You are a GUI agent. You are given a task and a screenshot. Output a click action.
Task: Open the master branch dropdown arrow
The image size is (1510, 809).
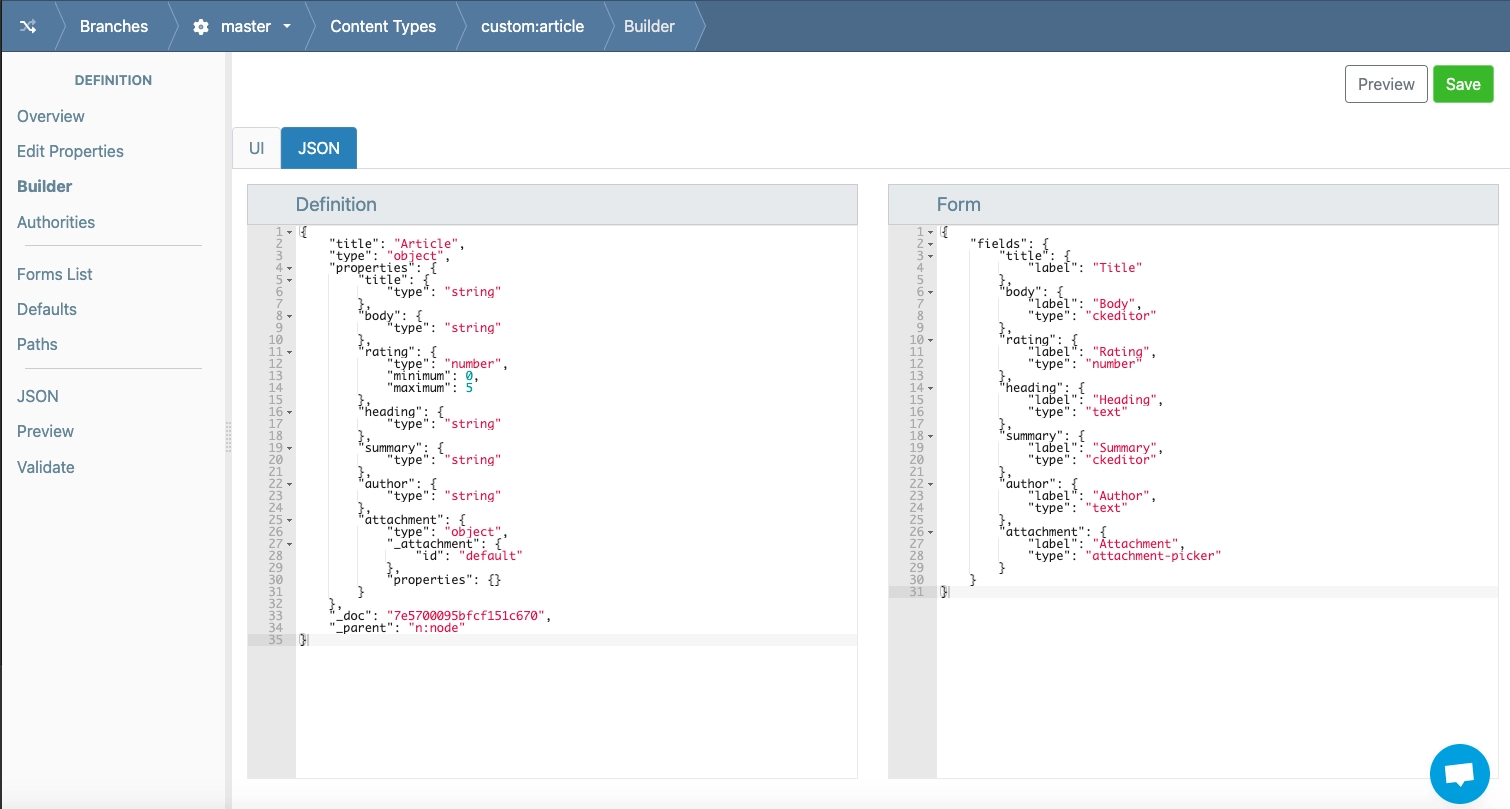(287, 27)
